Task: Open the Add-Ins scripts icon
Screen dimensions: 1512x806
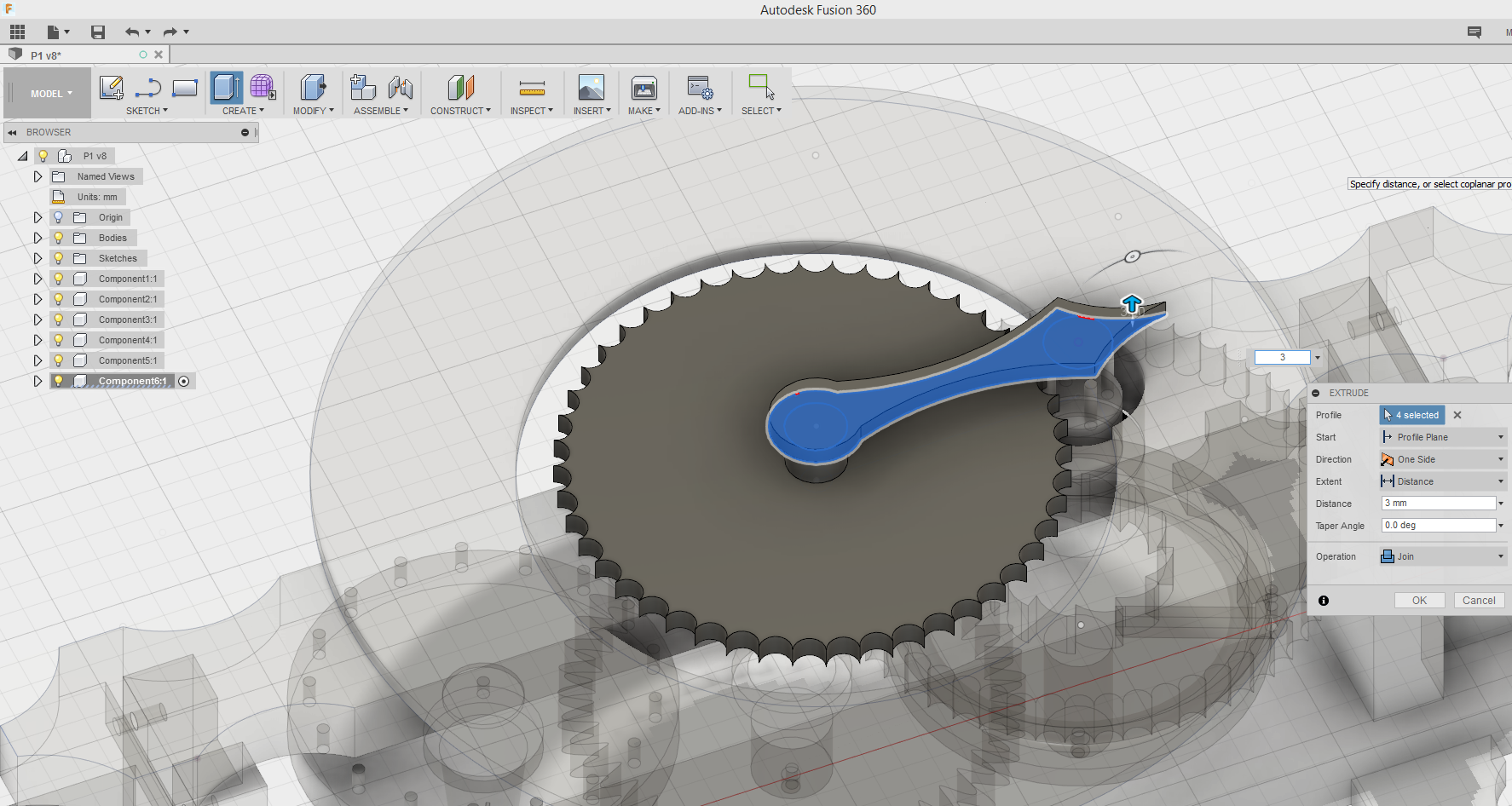Action: pos(701,88)
